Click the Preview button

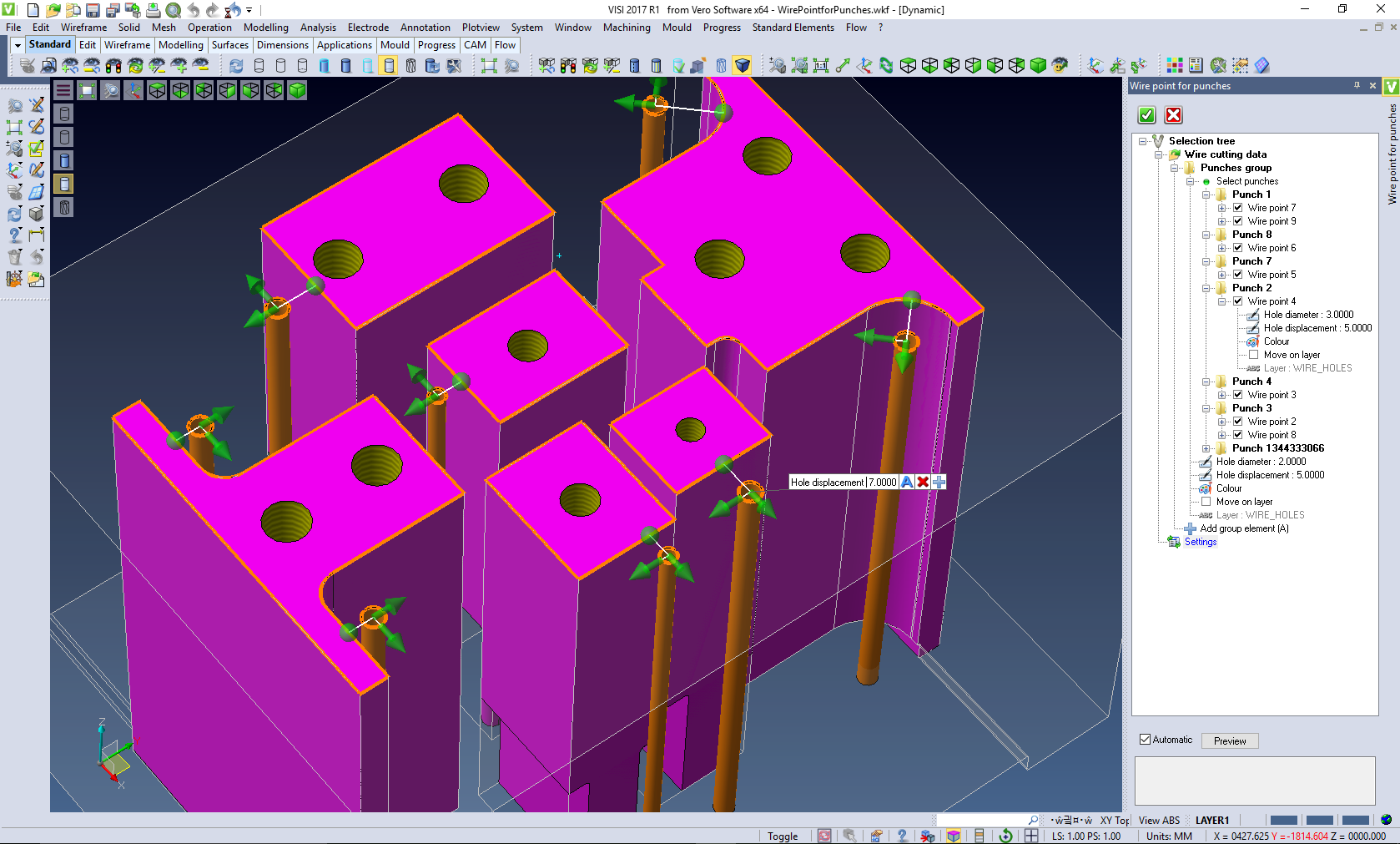point(1229,740)
